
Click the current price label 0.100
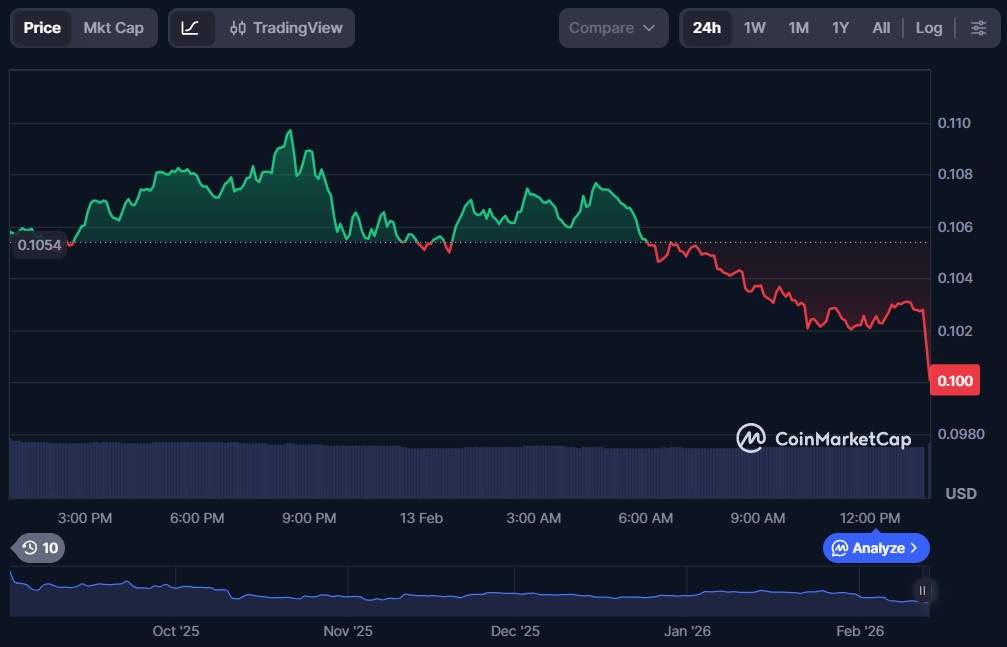[x=952, y=381]
